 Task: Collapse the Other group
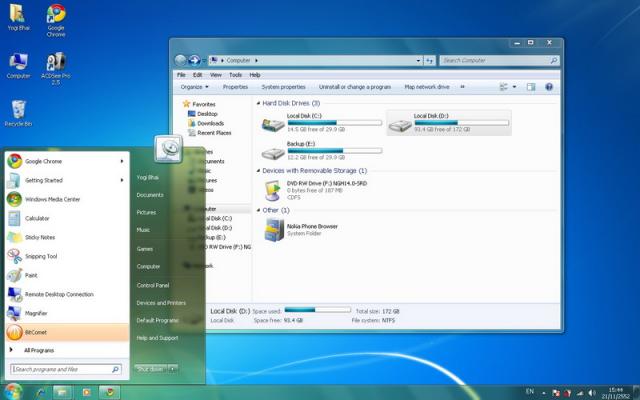click(258, 210)
